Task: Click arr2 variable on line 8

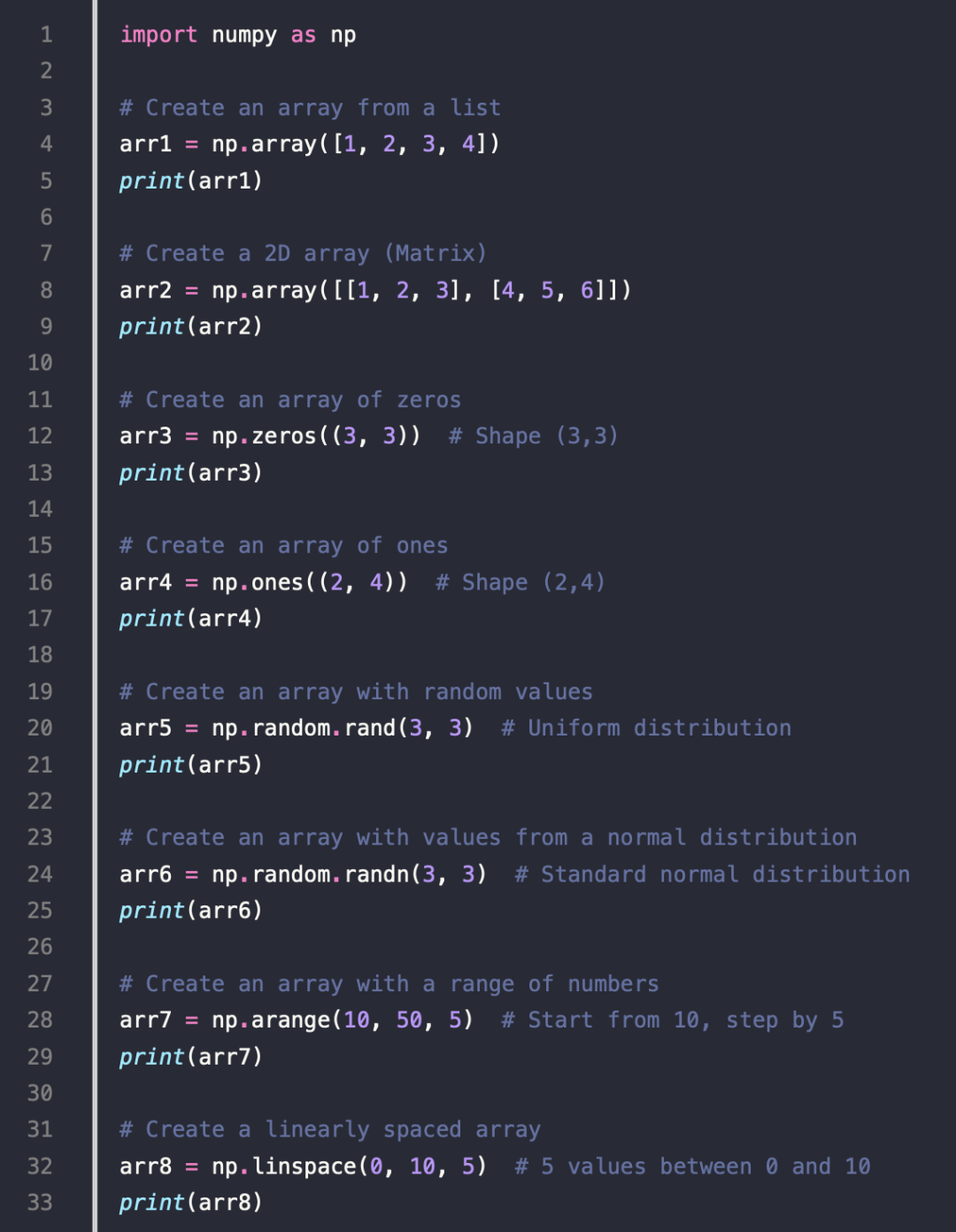Action: click(x=146, y=290)
